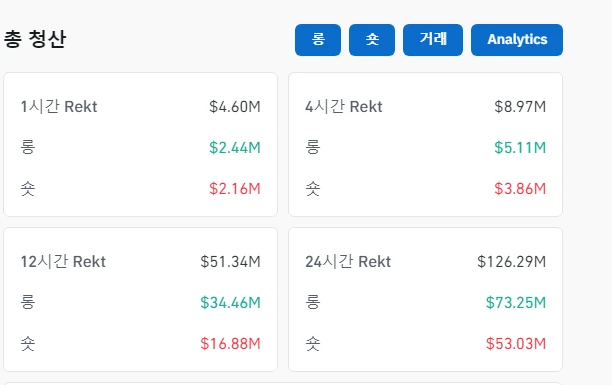Click the 4-hour long value $5.11M
This screenshot has height=385, width=612.
[520, 148]
